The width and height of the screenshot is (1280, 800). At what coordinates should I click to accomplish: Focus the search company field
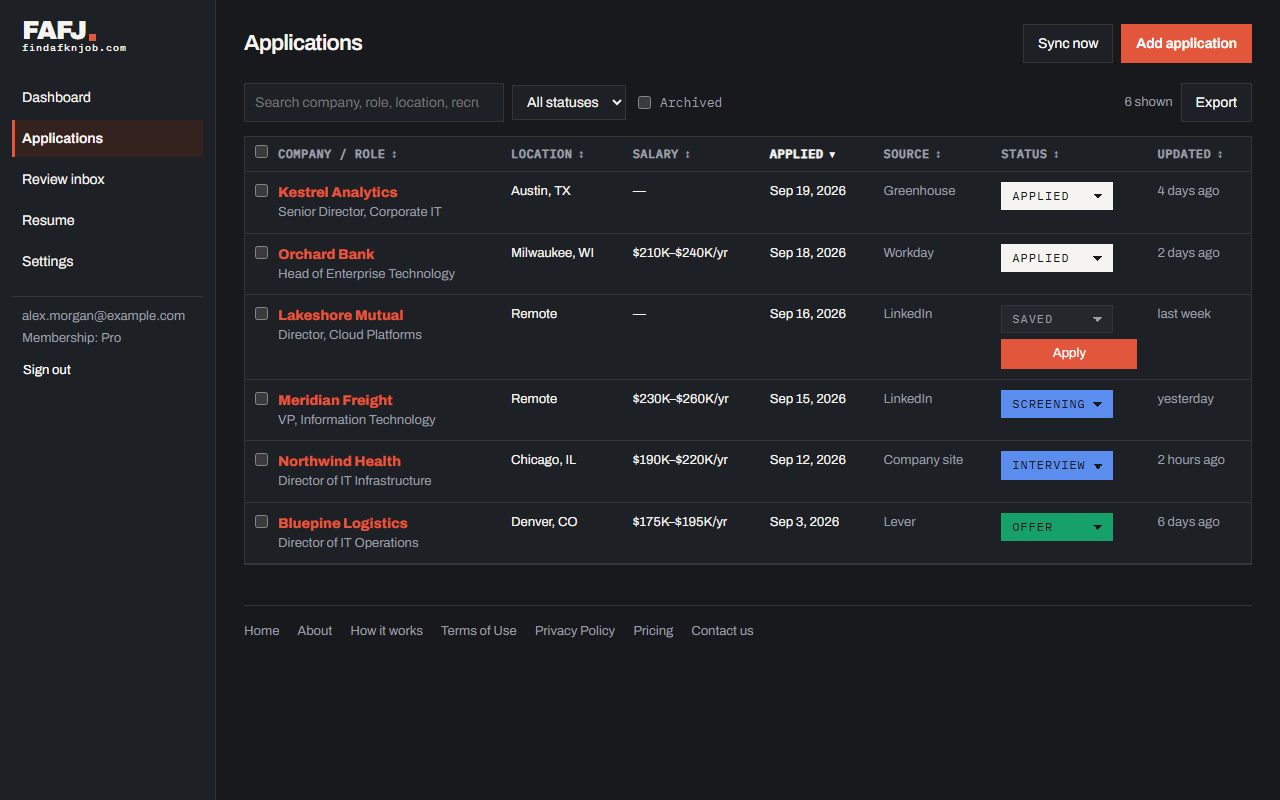pos(374,102)
